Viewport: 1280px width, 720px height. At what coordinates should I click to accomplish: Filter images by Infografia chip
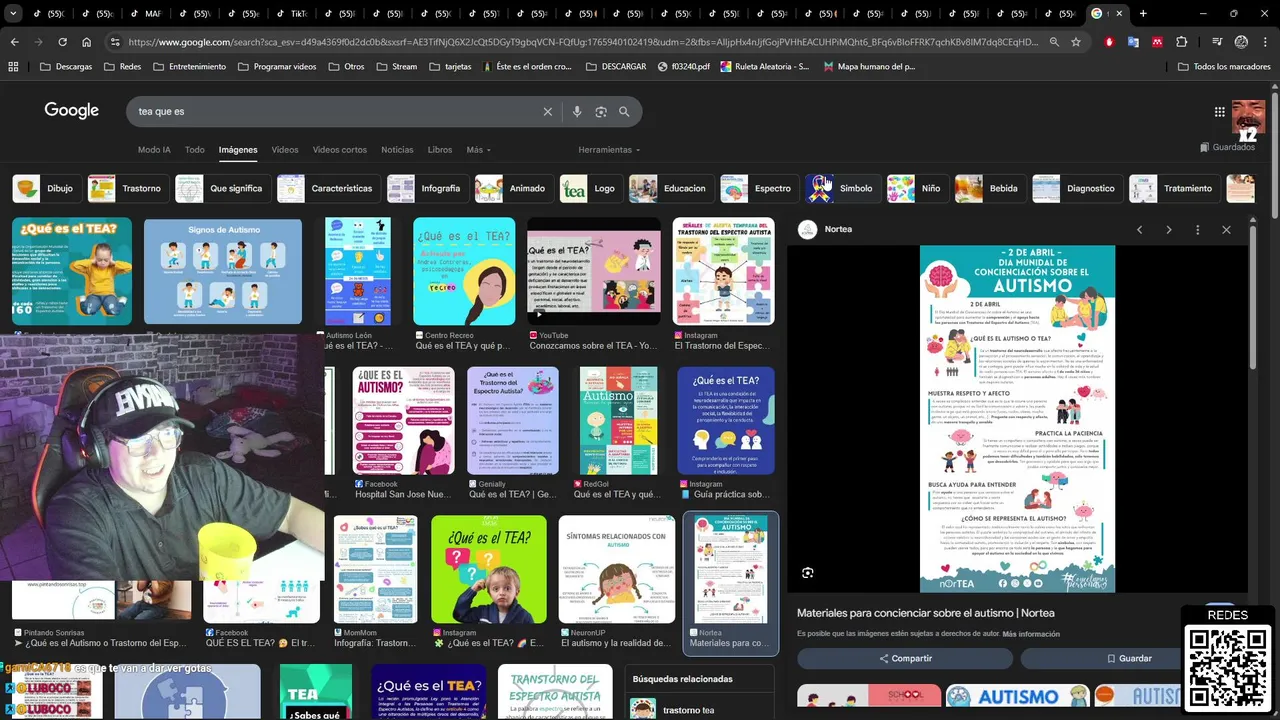[427, 188]
